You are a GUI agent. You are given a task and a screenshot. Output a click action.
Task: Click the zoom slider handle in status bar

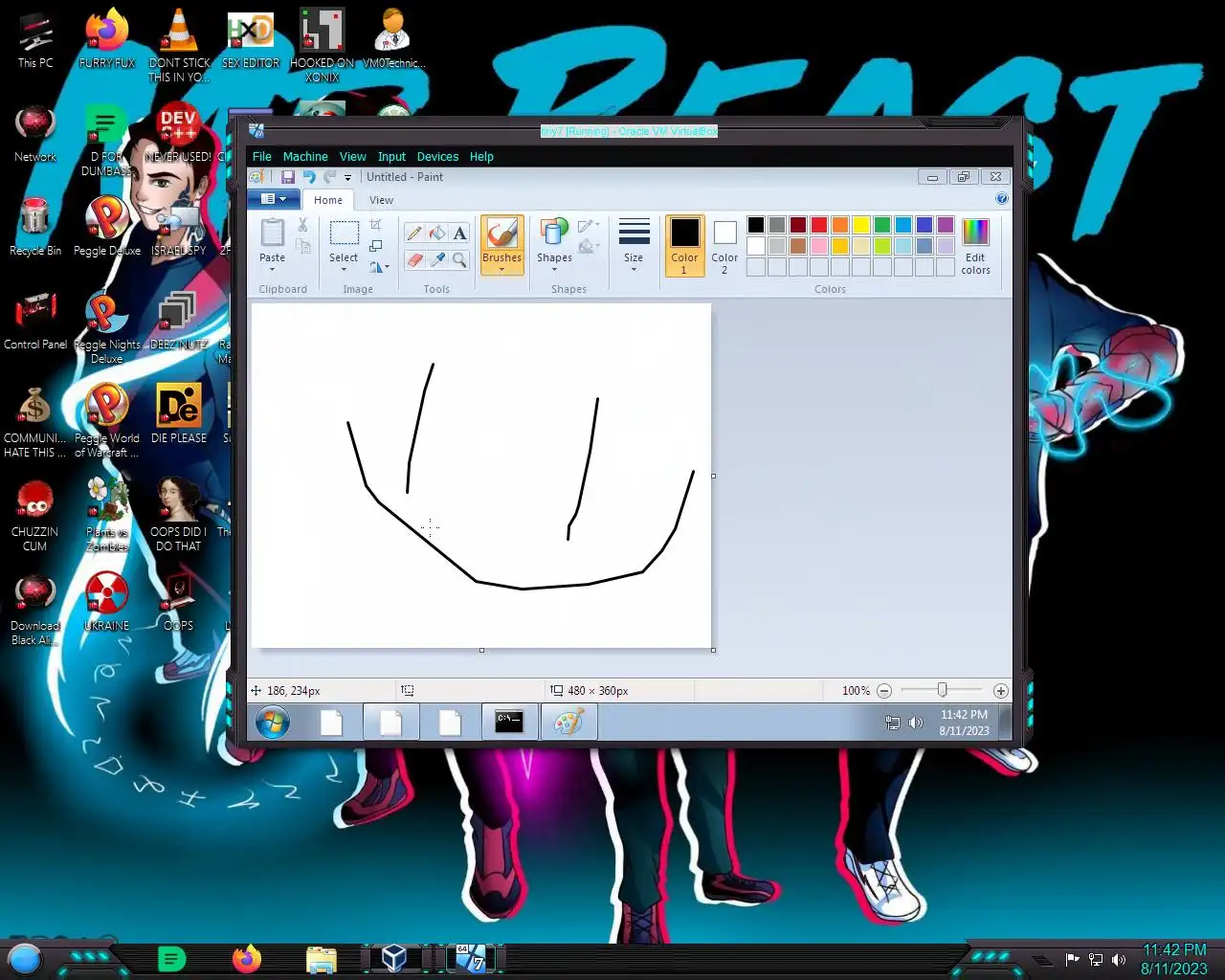(943, 690)
